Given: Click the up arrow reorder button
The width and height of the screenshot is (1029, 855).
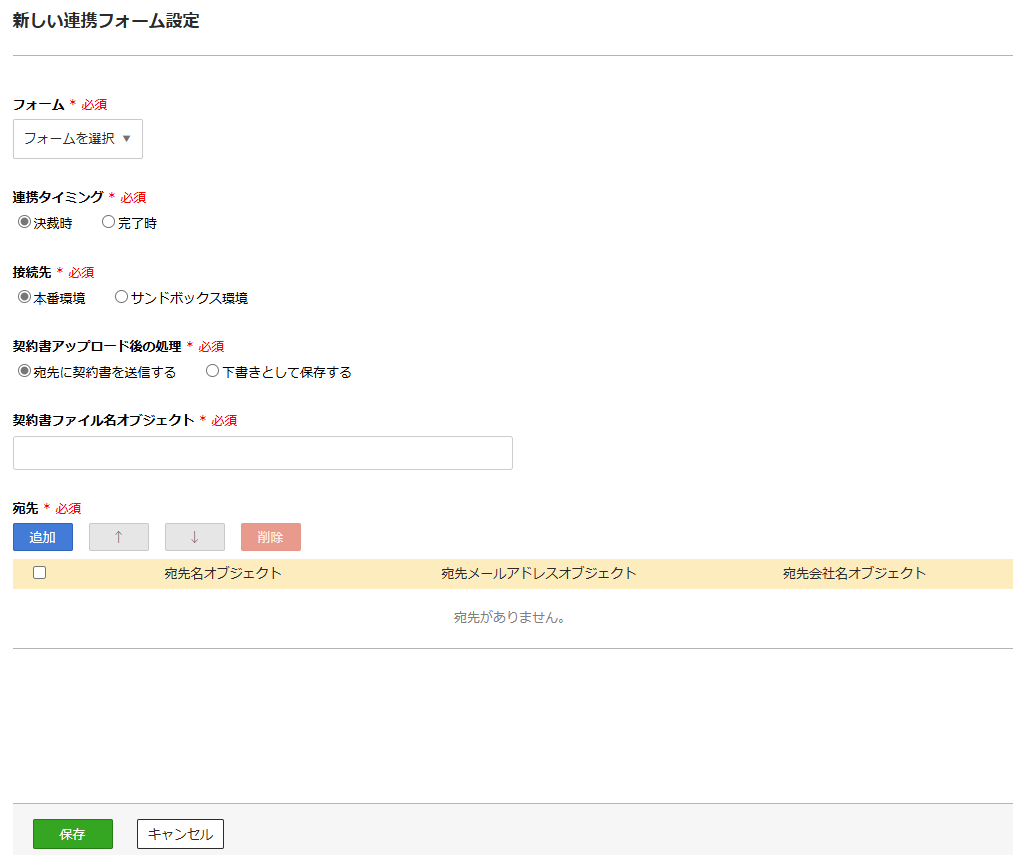Looking at the screenshot, I should pyautogui.click(x=118, y=537).
